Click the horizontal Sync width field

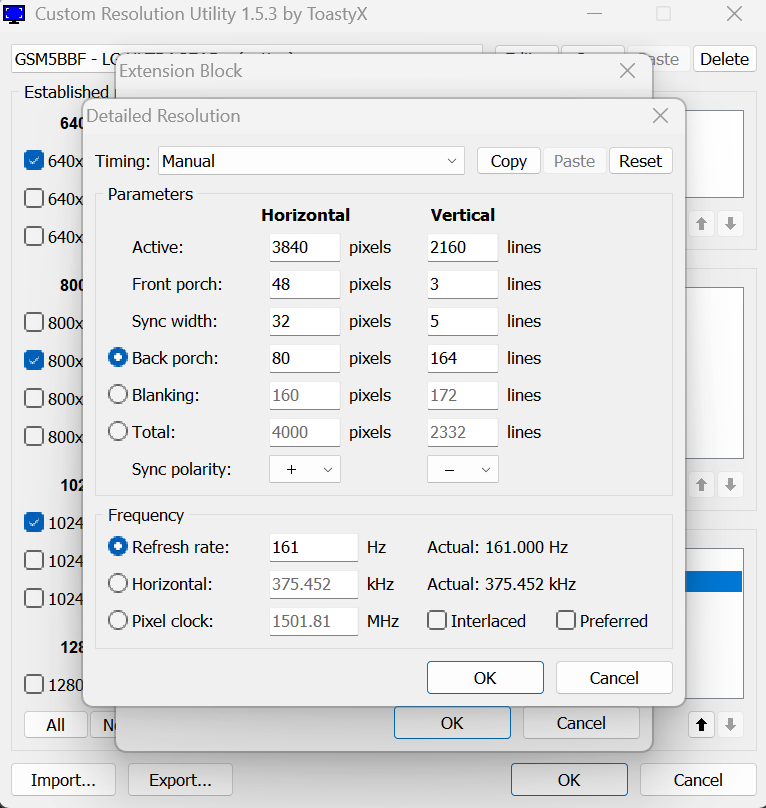coord(304,322)
